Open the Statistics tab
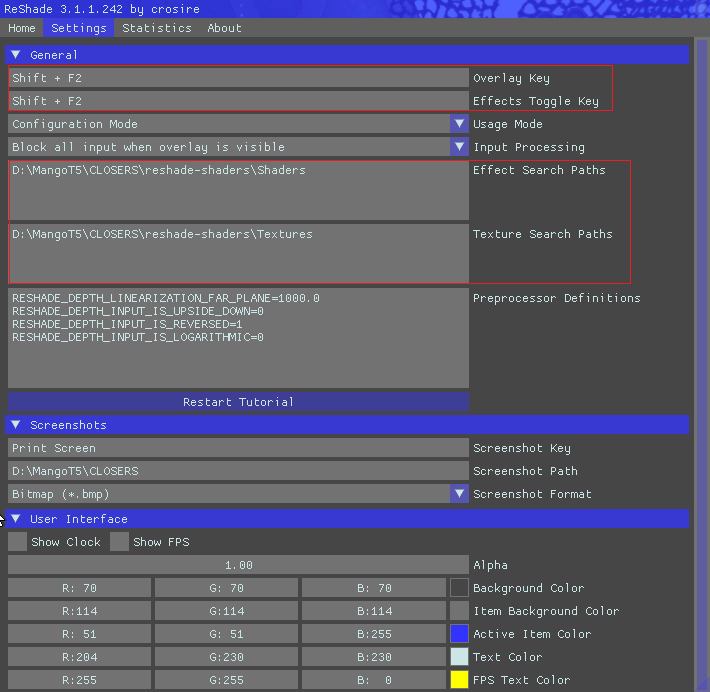The height and width of the screenshot is (692, 710). 157,28
